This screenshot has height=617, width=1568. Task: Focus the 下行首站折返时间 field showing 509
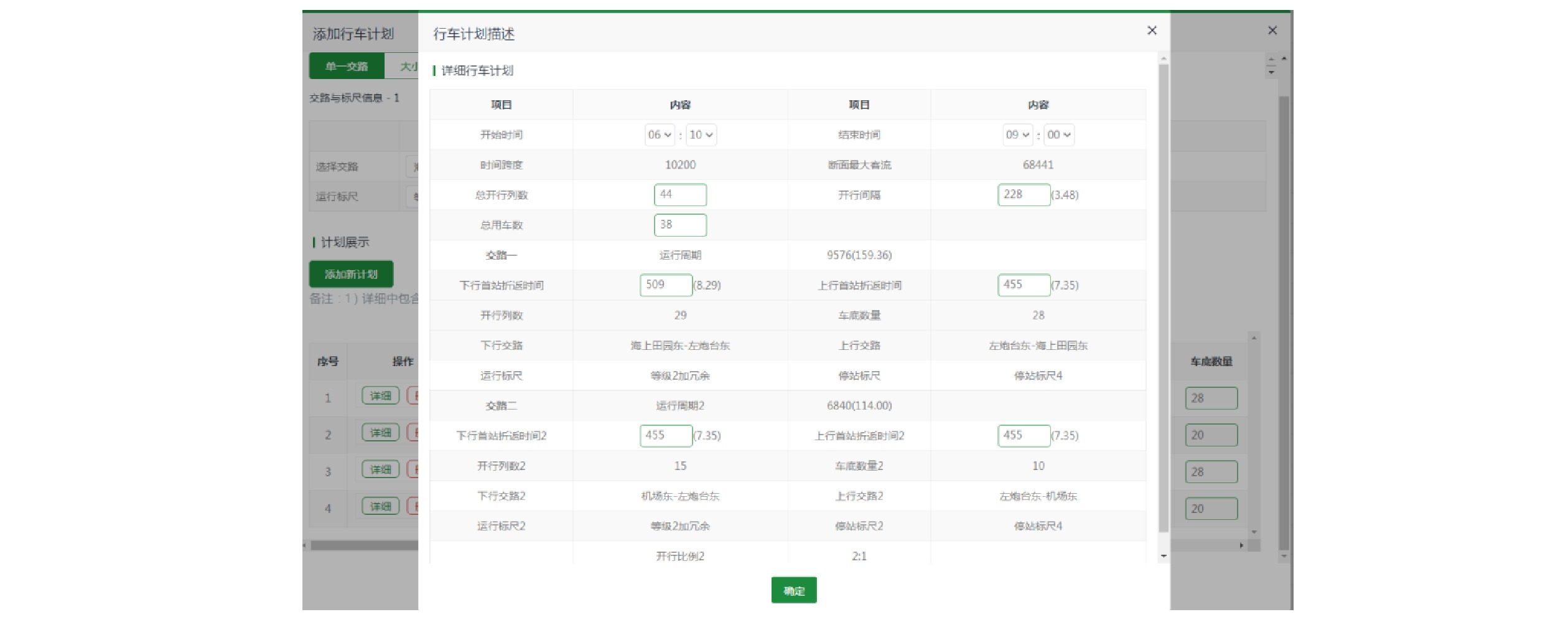point(666,285)
